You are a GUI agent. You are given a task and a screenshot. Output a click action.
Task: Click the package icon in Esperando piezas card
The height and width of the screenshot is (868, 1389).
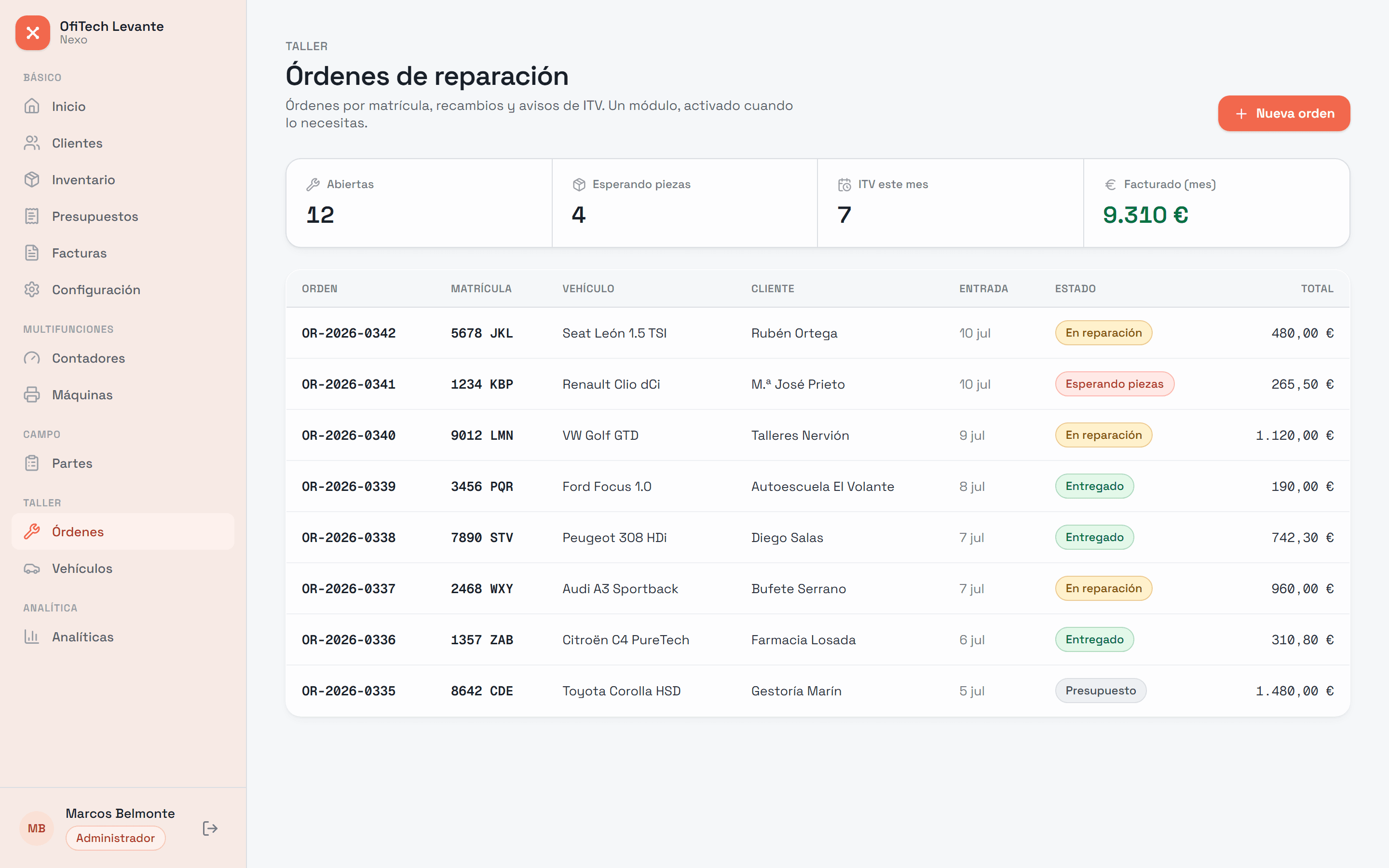pos(579,184)
